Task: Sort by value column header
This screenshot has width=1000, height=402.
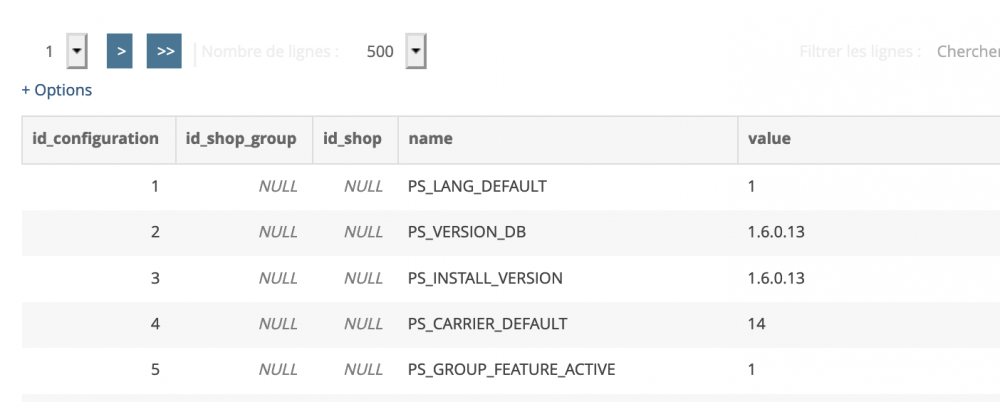Action: (x=769, y=138)
